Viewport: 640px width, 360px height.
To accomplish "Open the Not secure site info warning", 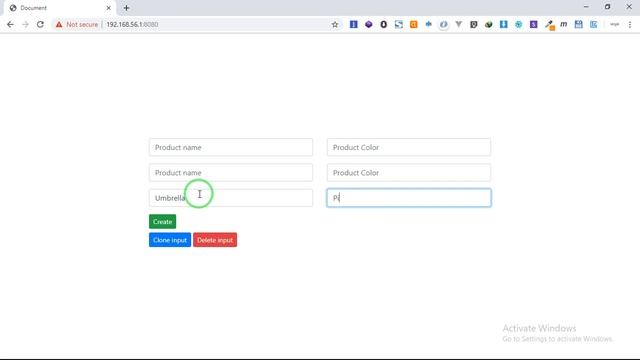I will click(77, 24).
